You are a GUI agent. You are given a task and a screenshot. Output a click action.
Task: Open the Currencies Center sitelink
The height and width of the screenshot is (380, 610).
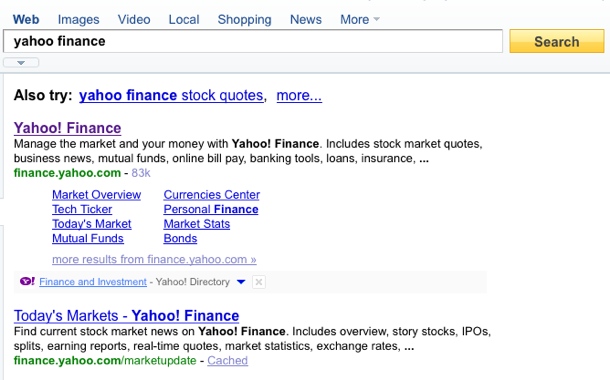(212, 194)
